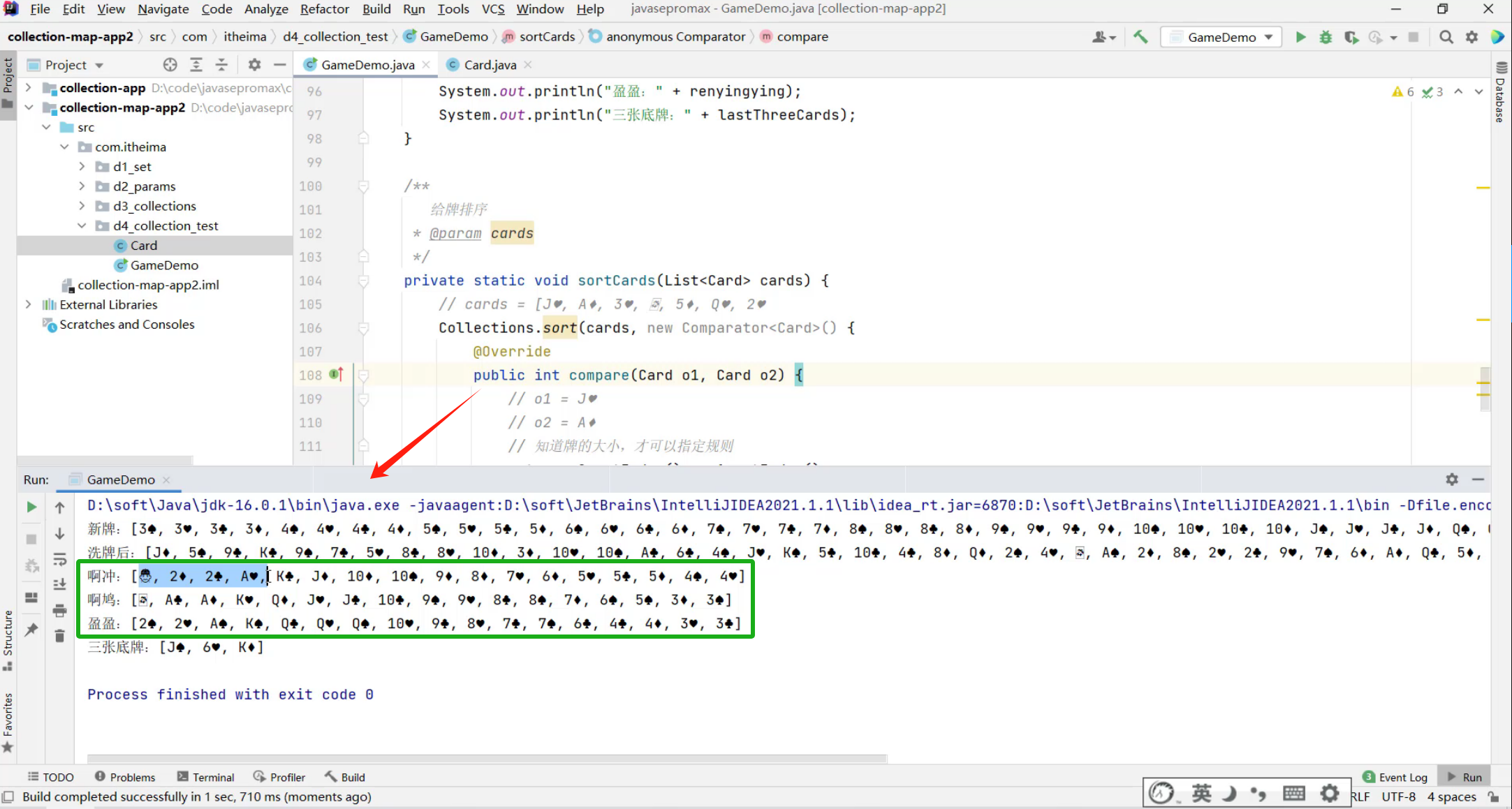Toggle pin tab icon in Run panel

click(31, 630)
